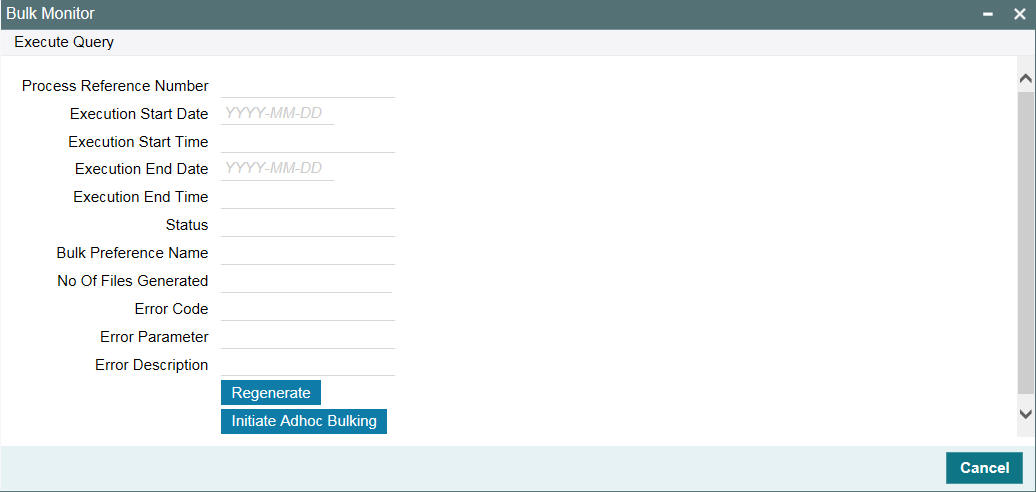Viewport: 1036px width, 492px height.
Task: Click the Status input field
Action: click(x=307, y=225)
